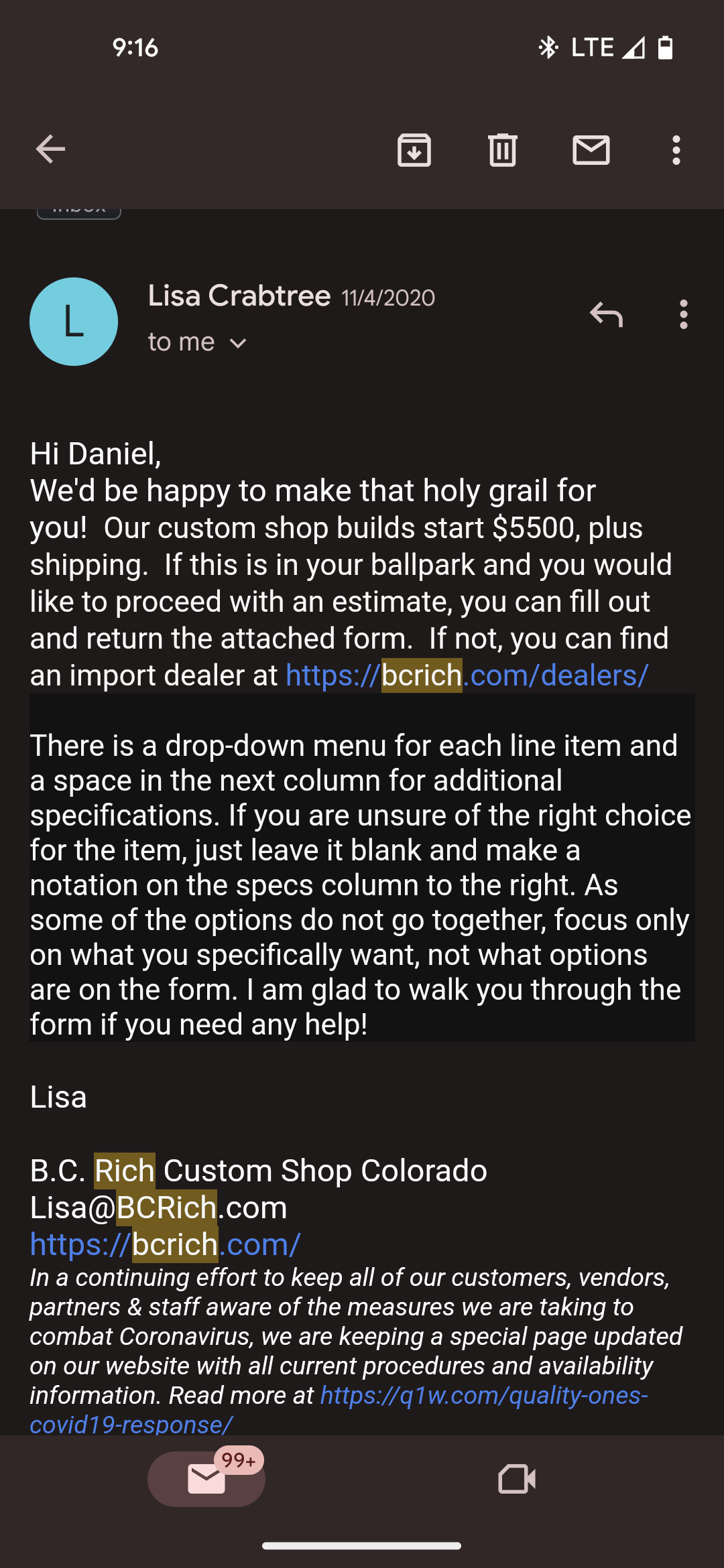
Task: Tap Lisa Crabtree's avatar circle
Action: pos(74,322)
